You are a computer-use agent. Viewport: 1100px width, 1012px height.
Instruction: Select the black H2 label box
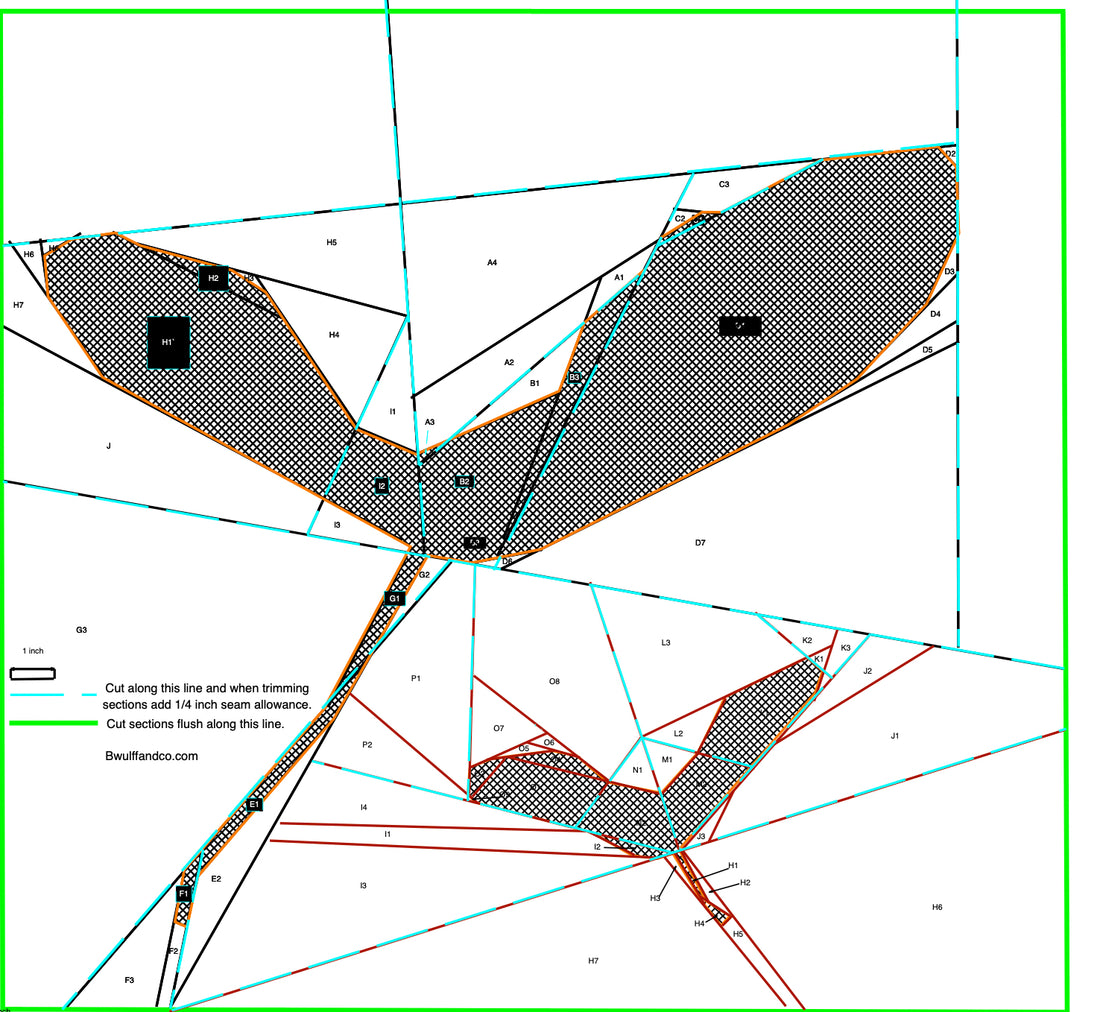tap(213, 278)
